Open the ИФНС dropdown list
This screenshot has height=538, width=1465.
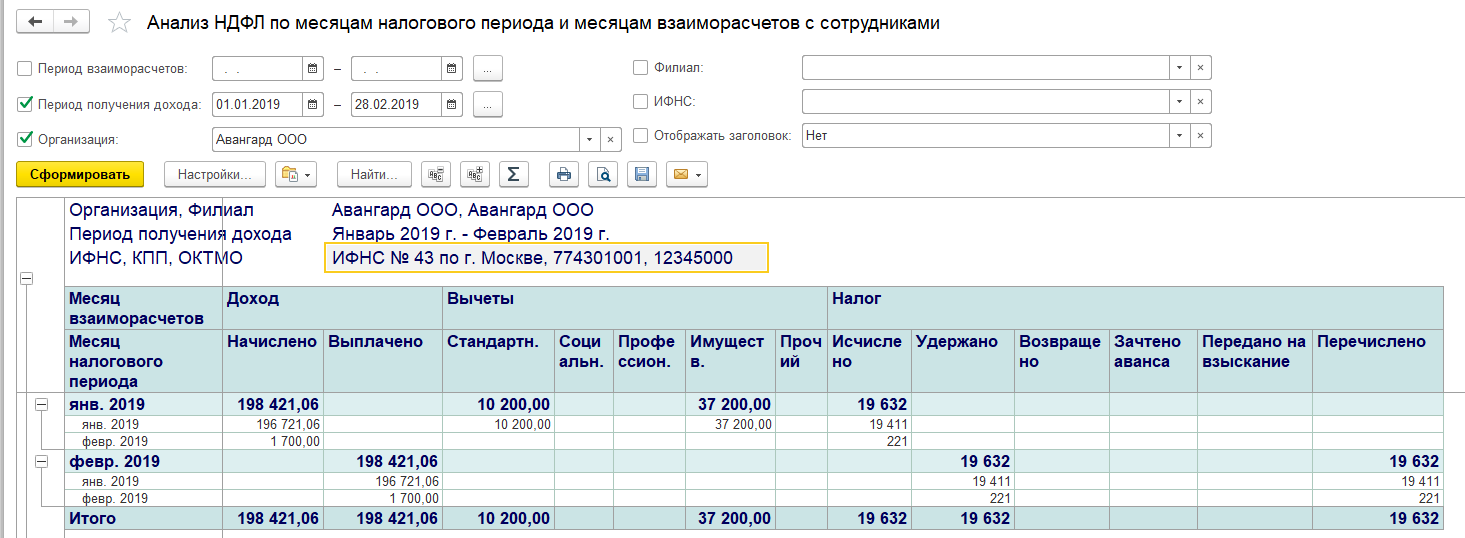1180,102
